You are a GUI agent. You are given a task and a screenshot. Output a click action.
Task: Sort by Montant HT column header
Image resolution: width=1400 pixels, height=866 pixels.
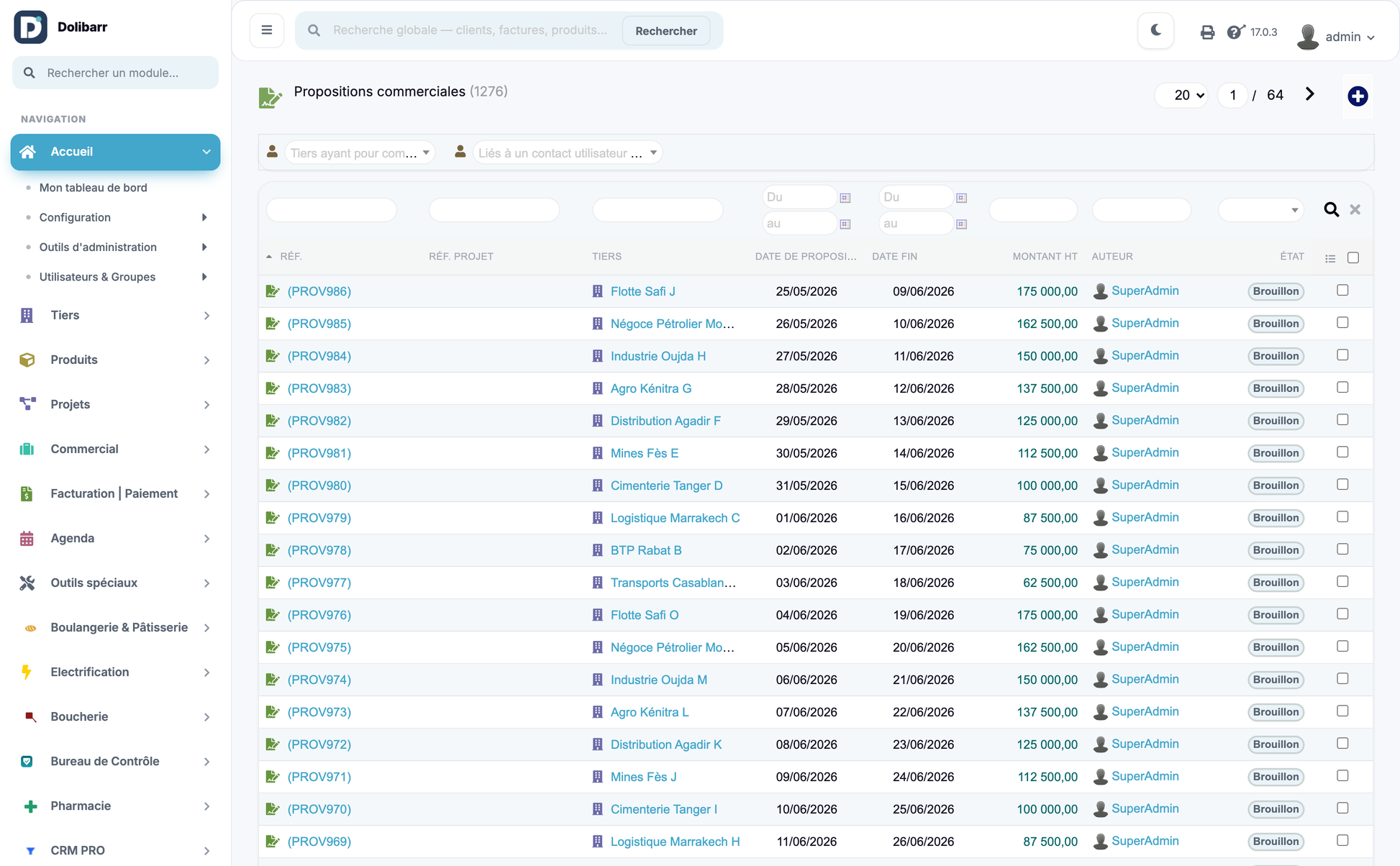1045,256
